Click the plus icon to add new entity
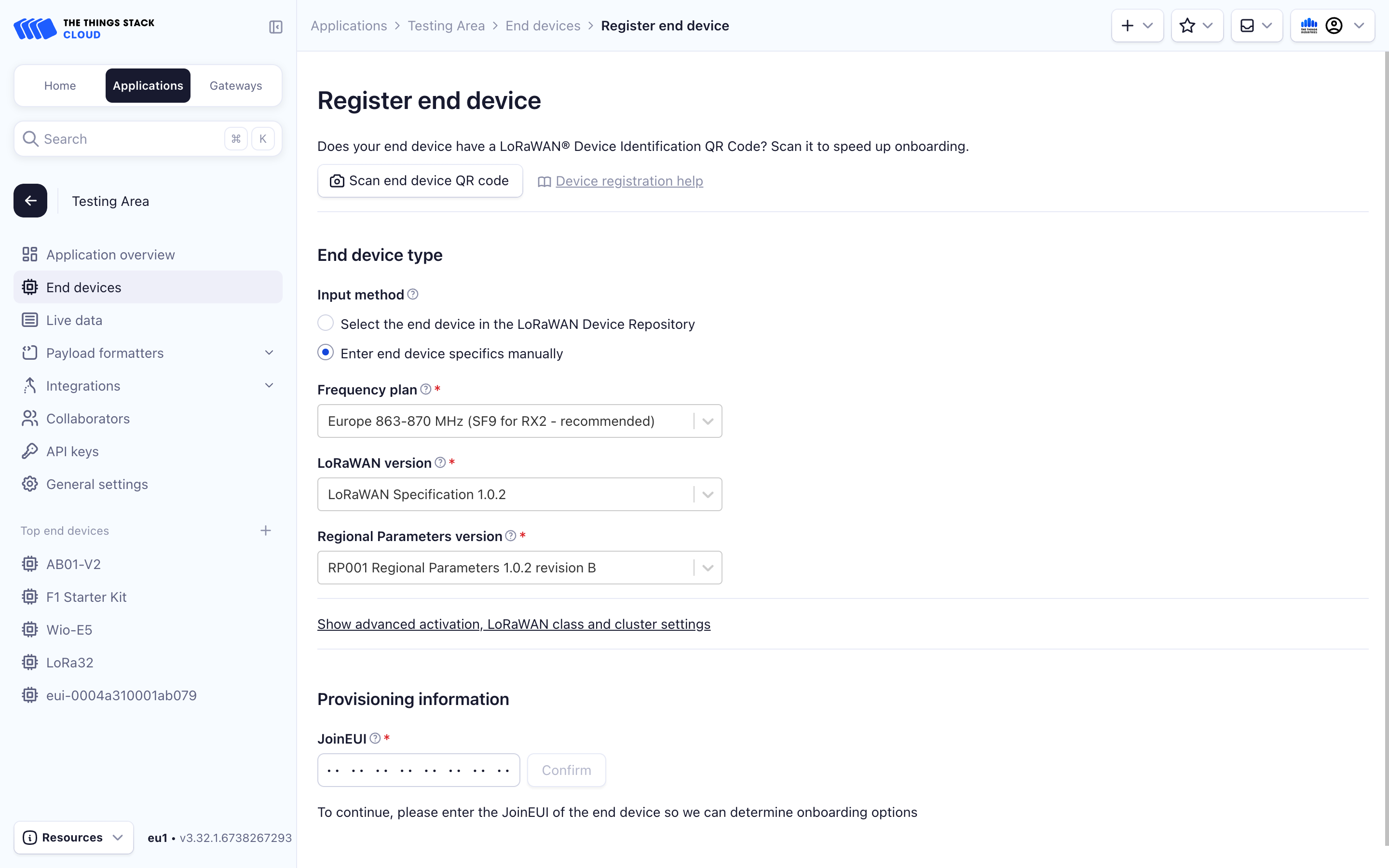 (x=1127, y=25)
